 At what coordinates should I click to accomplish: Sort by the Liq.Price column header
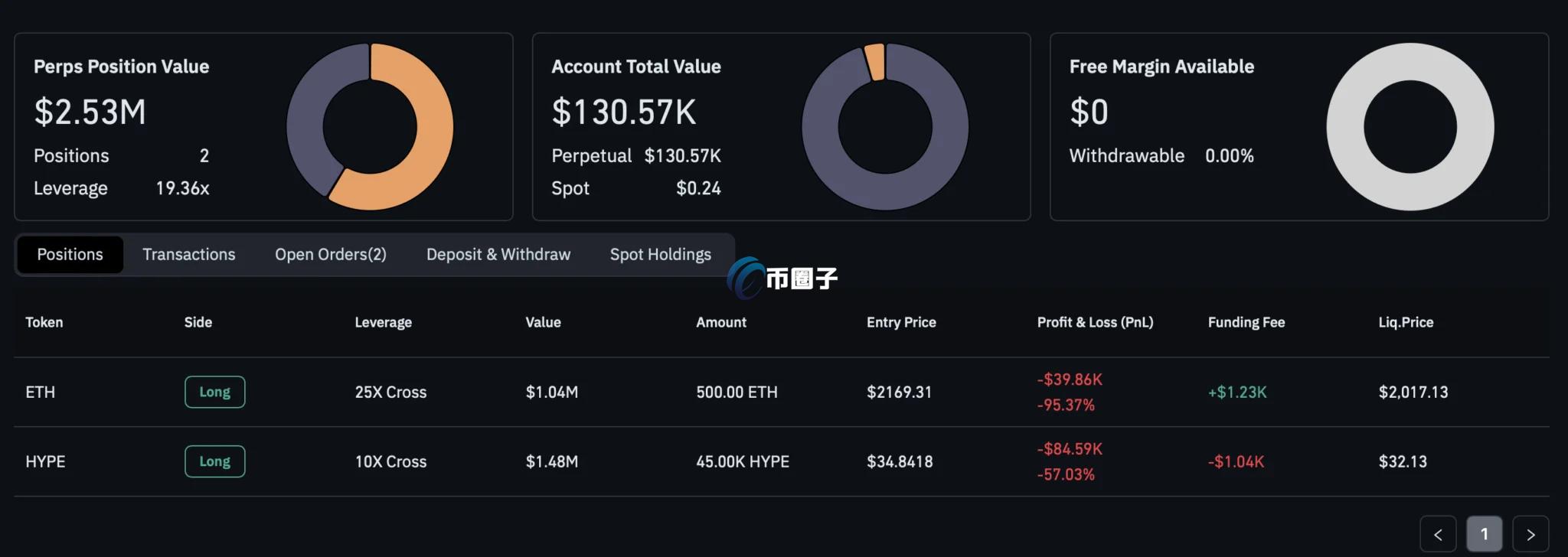click(x=1406, y=322)
